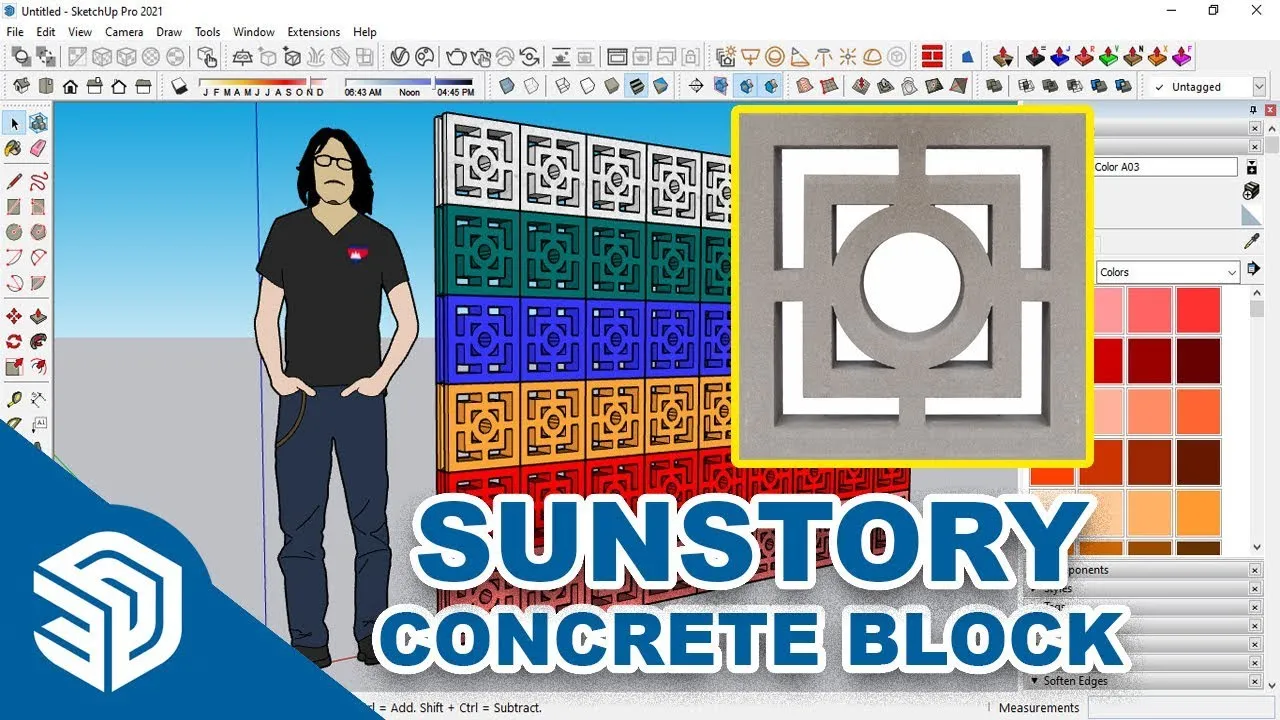Pick the Rectangle tool

pos(14,207)
